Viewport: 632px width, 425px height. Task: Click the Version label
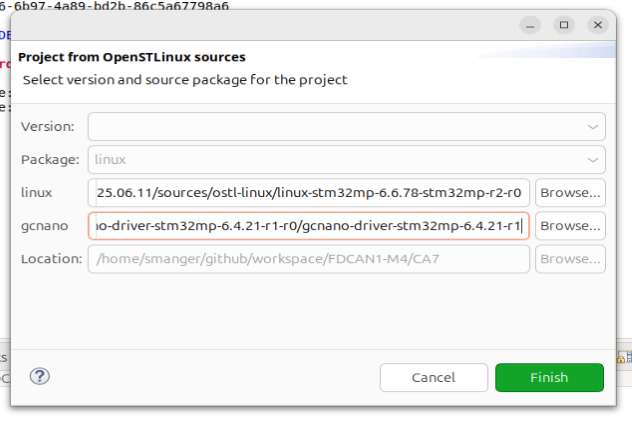pyautogui.click(x=47, y=127)
